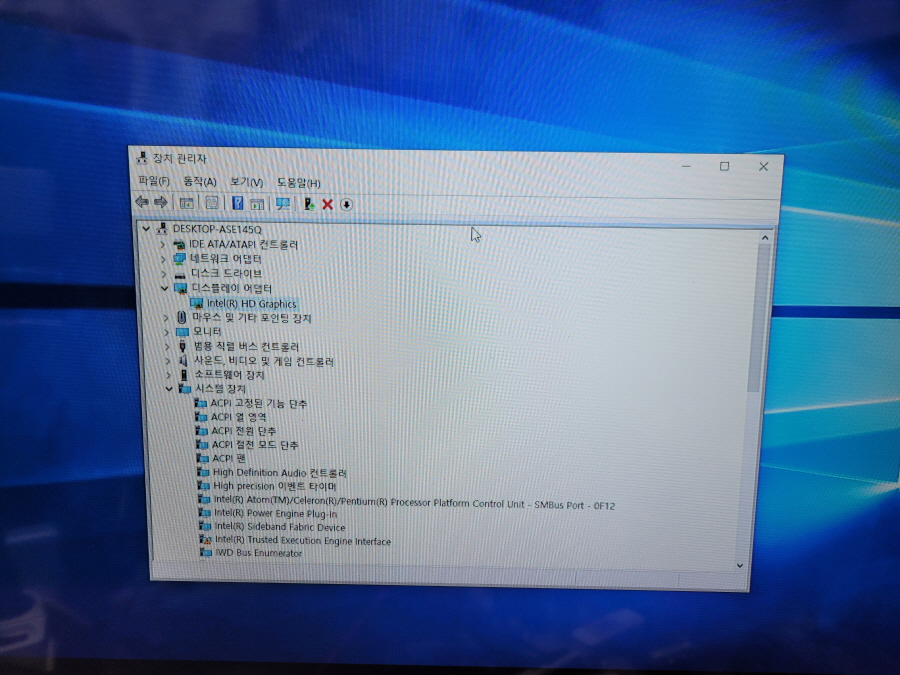The width and height of the screenshot is (900, 675).
Task: Open the Properties toolbar icon
Action: (212, 203)
